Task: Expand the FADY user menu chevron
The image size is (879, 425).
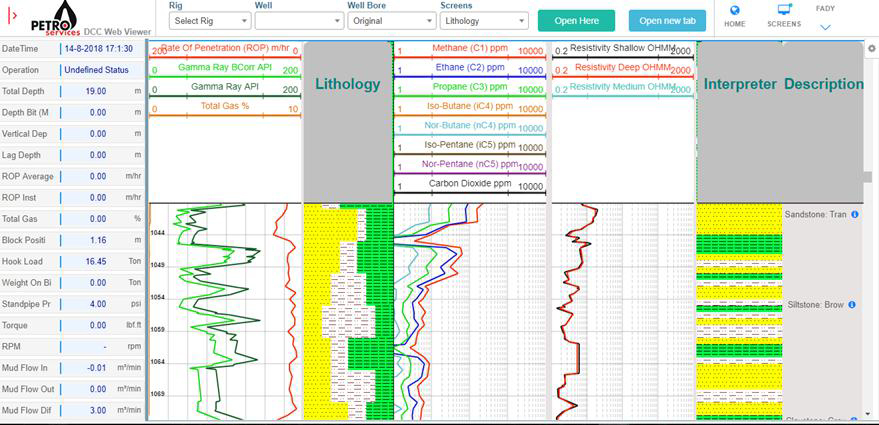Action: pyautogui.click(x=825, y=27)
